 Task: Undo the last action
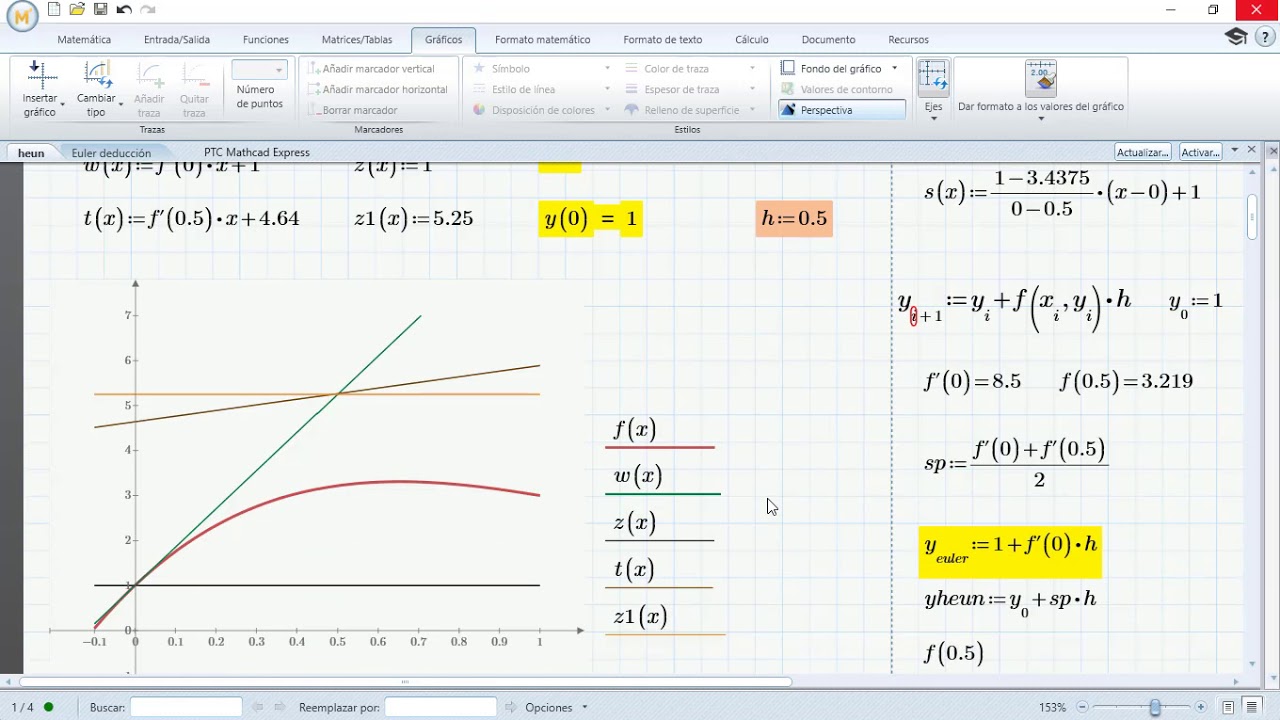tap(124, 9)
